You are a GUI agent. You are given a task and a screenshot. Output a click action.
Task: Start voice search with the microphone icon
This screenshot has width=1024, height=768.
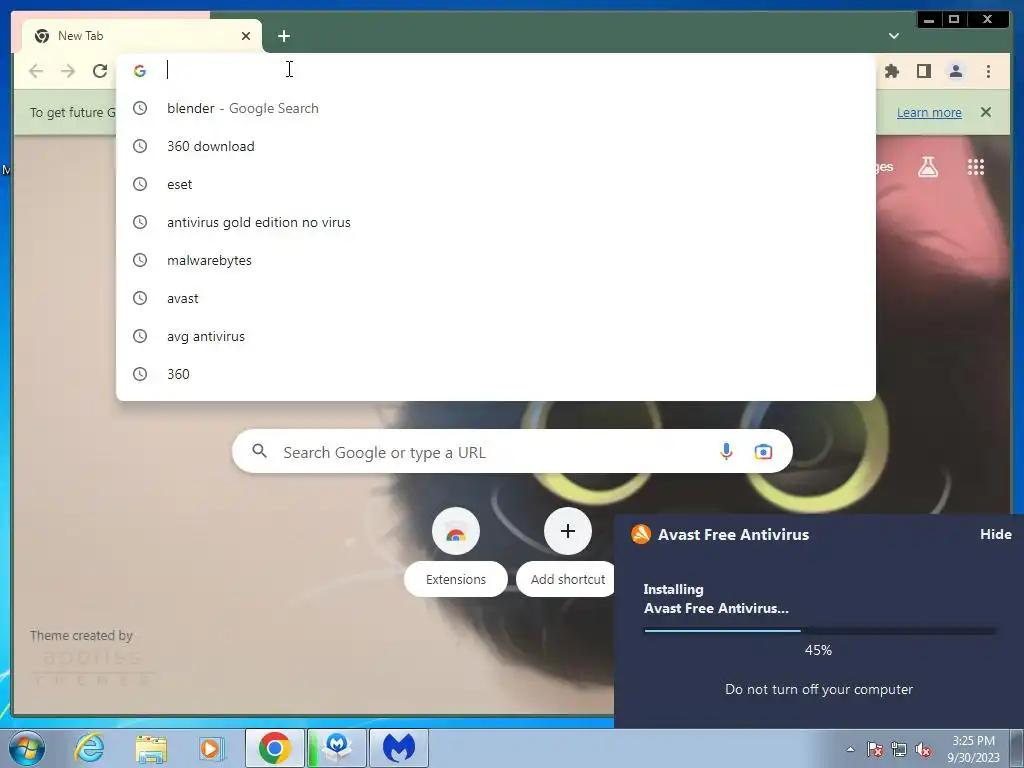click(x=726, y=451)
